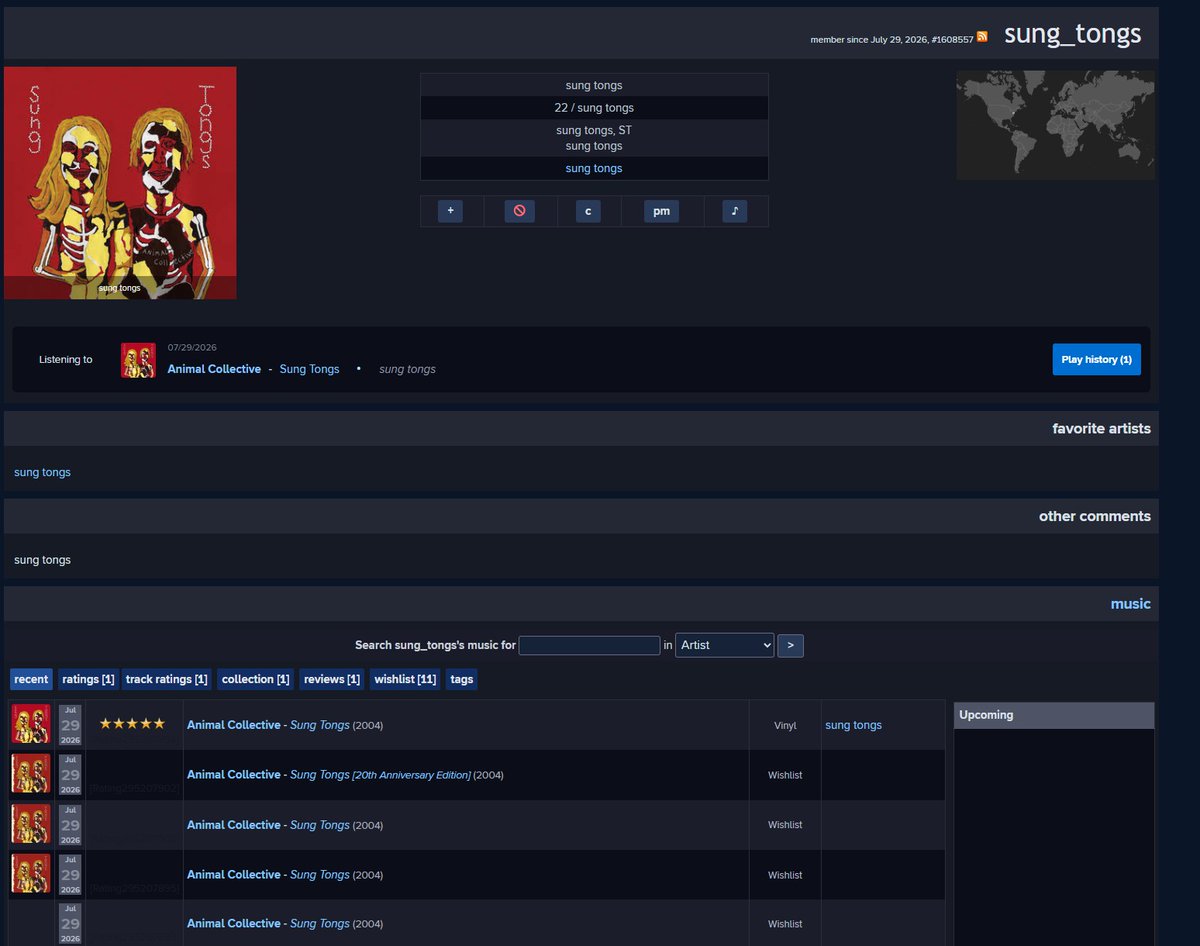
Task: Open the Artist search-type dropdown
Action: pyautogui.click(x=725, y=645)
